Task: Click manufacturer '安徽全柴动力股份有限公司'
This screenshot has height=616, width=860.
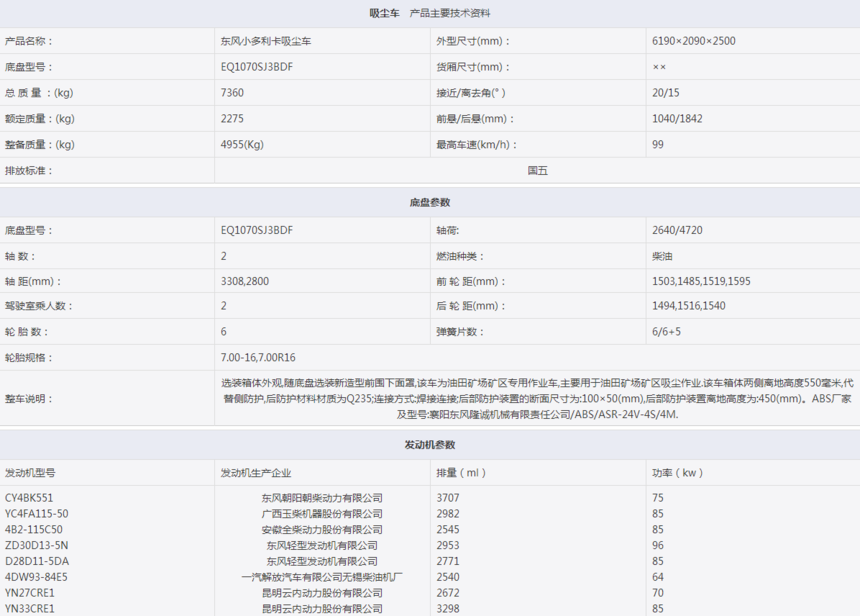Action: click(322, 530)
